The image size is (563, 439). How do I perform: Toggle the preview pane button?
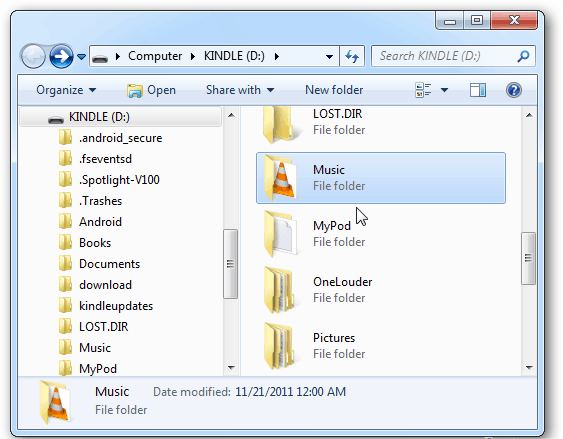[x=478, y=90]
